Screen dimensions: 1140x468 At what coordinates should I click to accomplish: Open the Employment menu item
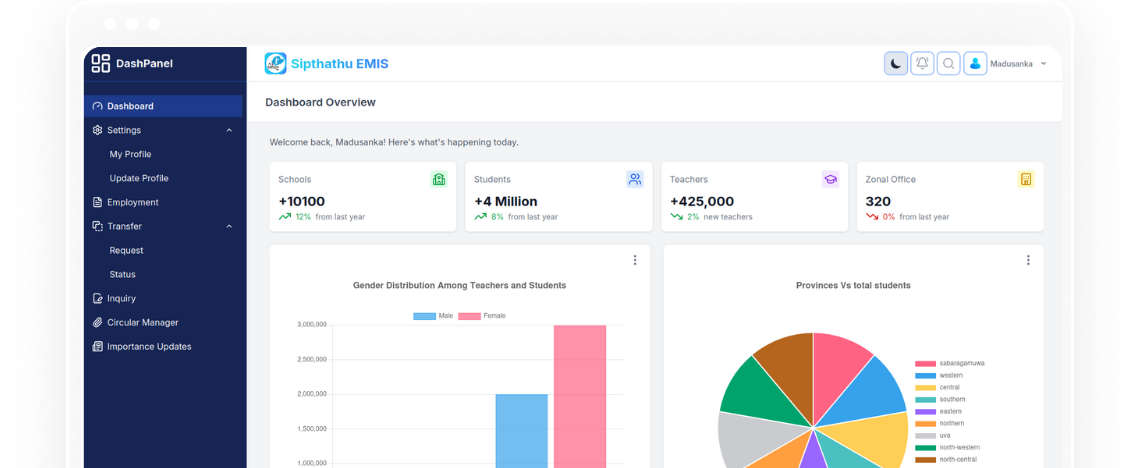(132, 202)
